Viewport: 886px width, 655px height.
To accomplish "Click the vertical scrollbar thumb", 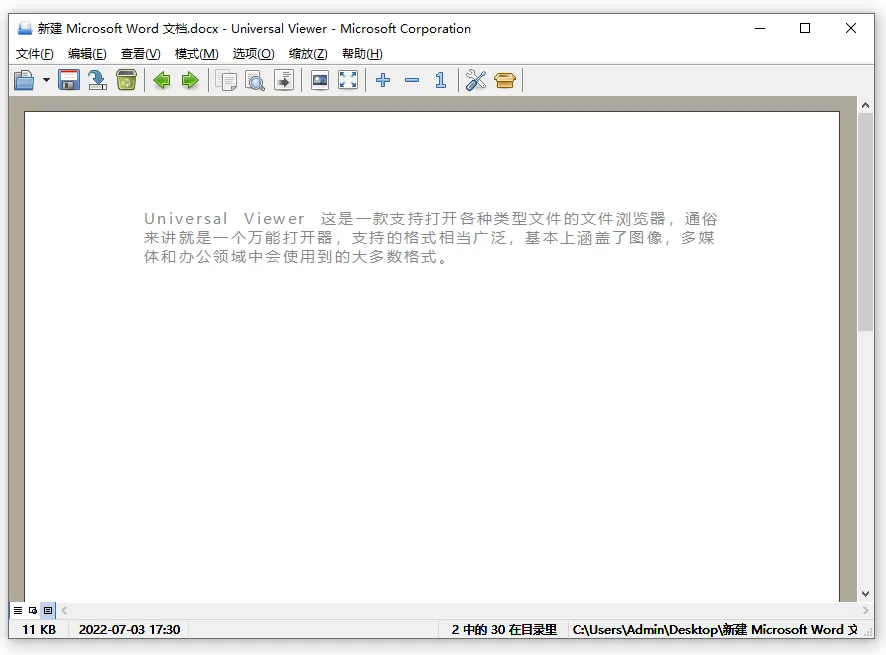I will tap(865, 222).
